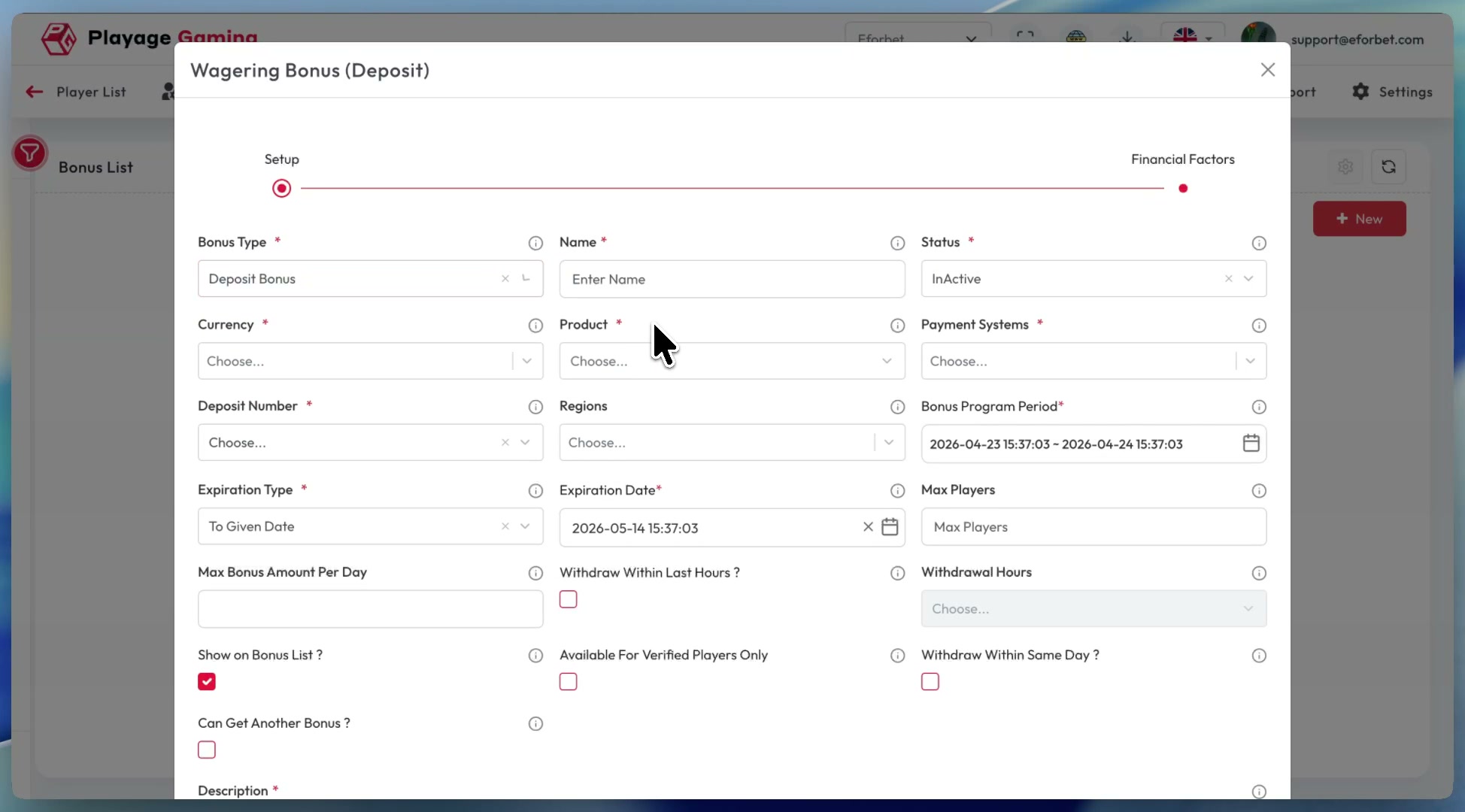Viewport: 1465px width, 812px height.
Task: Uncheck Show on Bonus List checkbox
Action: tap(207, 681)
